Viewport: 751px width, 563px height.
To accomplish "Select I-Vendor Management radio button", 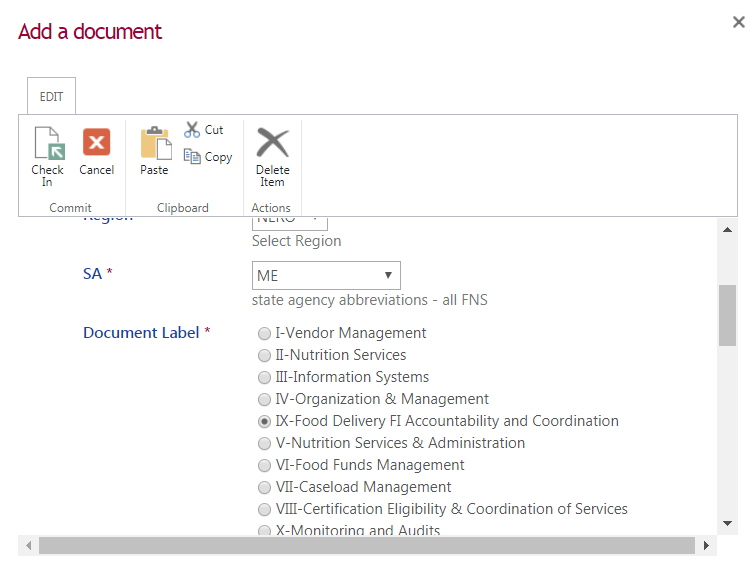I will [x=265, y=334].
